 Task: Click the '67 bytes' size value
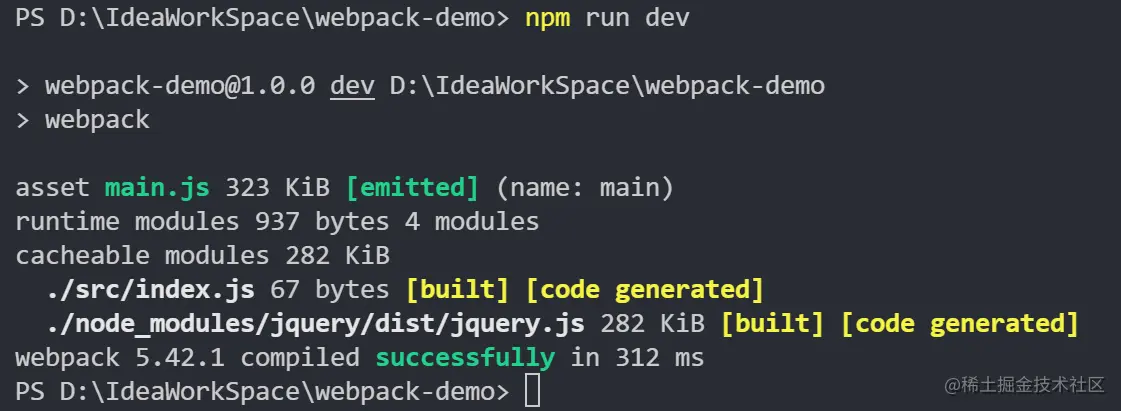tap(330, 290)
